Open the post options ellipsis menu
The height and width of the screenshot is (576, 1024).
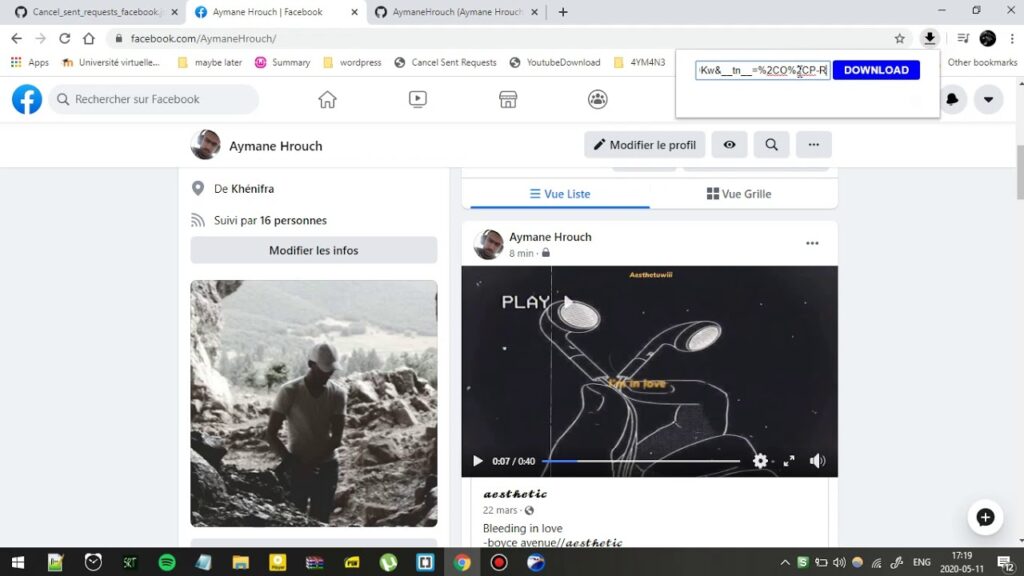pyautogui.click(x=812, y=244)
